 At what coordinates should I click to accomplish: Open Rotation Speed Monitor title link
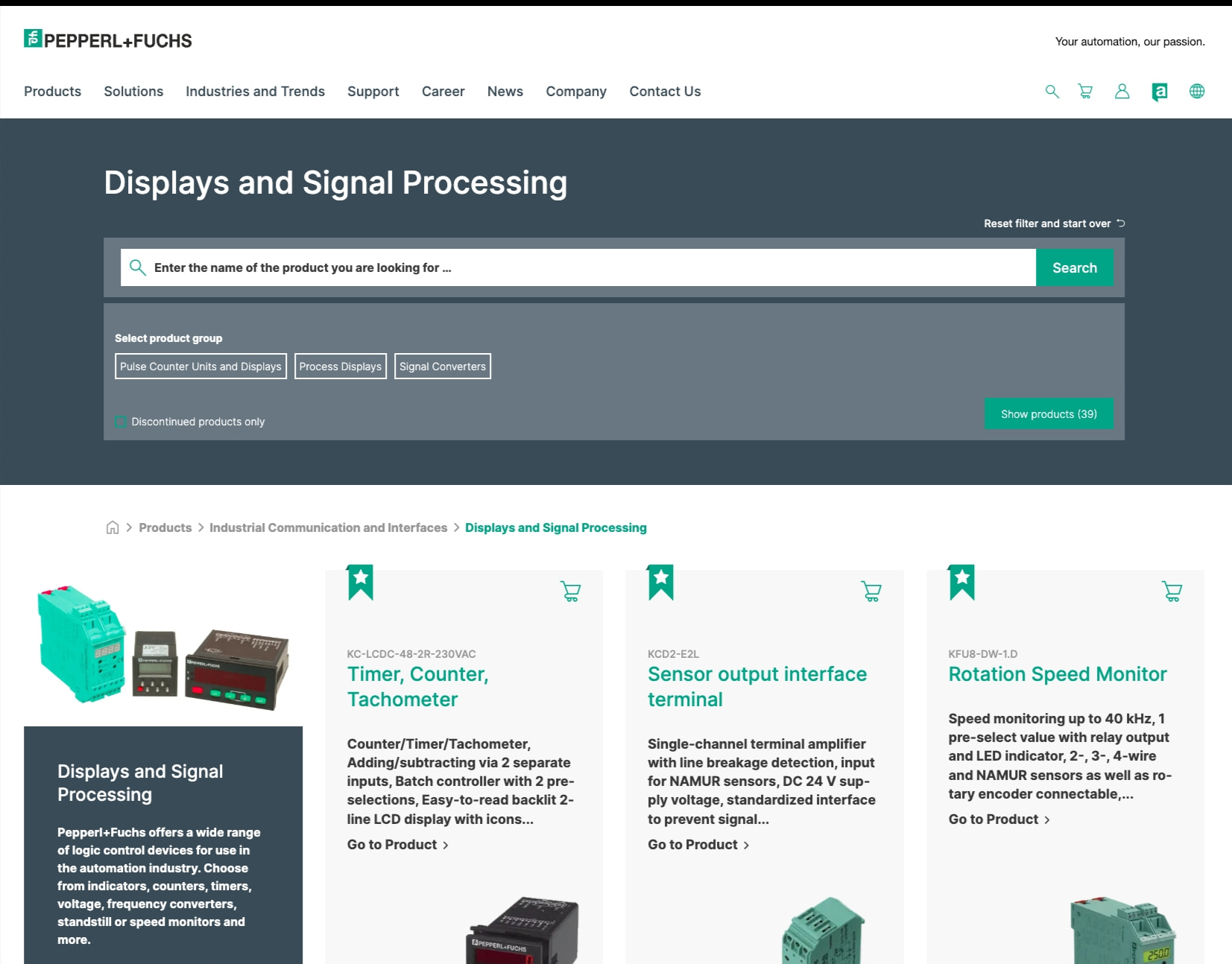click(x=1058, y=674)
